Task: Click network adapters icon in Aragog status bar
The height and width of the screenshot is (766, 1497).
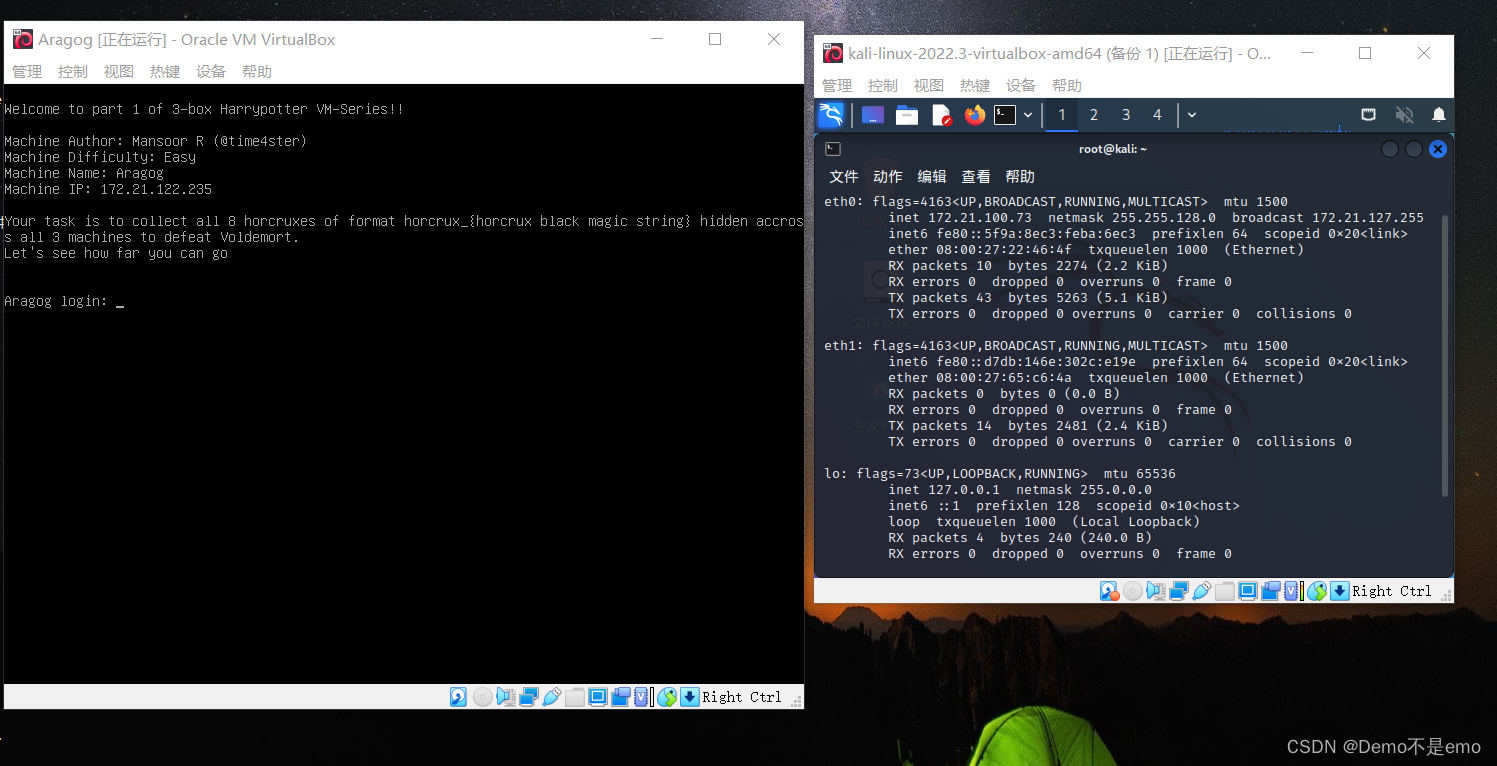Action: [x=529, y=697]
